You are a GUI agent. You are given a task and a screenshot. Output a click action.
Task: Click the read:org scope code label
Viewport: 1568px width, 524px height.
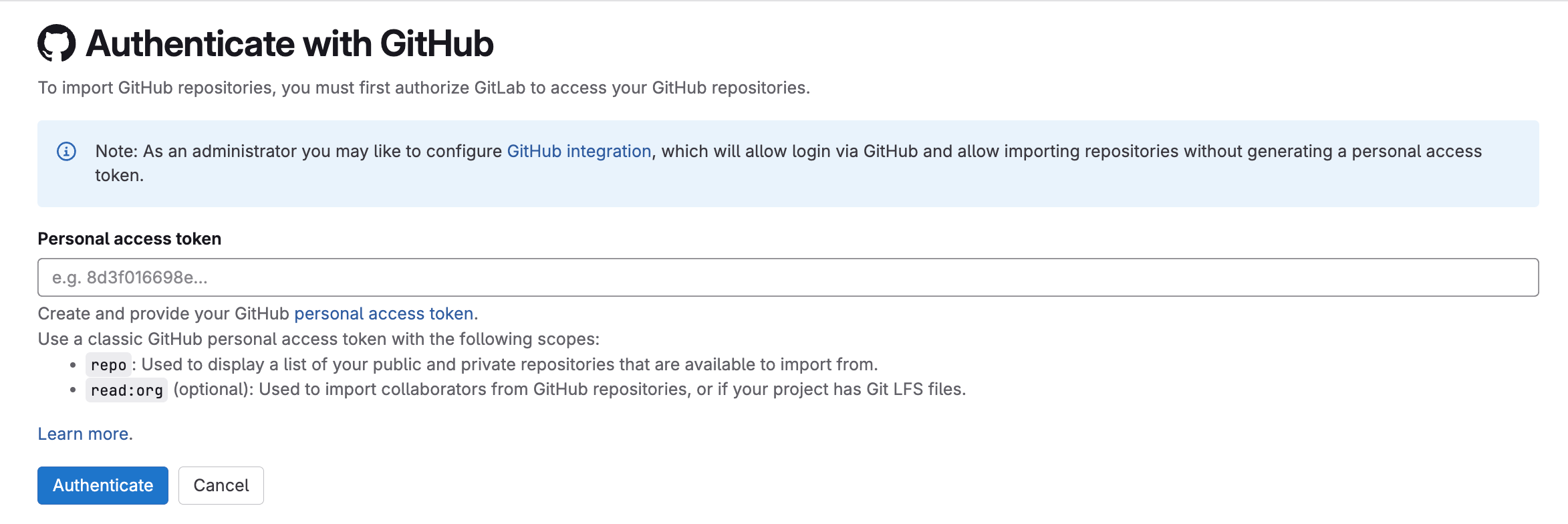click(x=126, y=390)
